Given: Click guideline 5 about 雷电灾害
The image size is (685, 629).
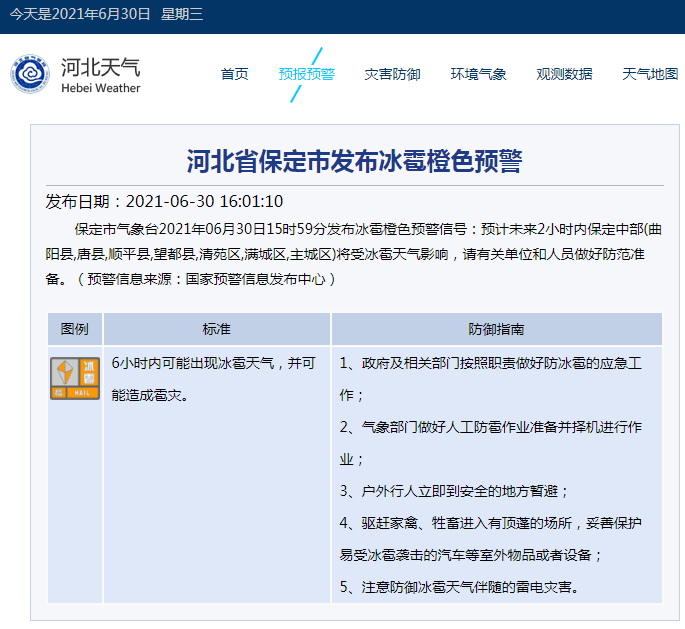Looking at the screenshot, I should [460, 587].
